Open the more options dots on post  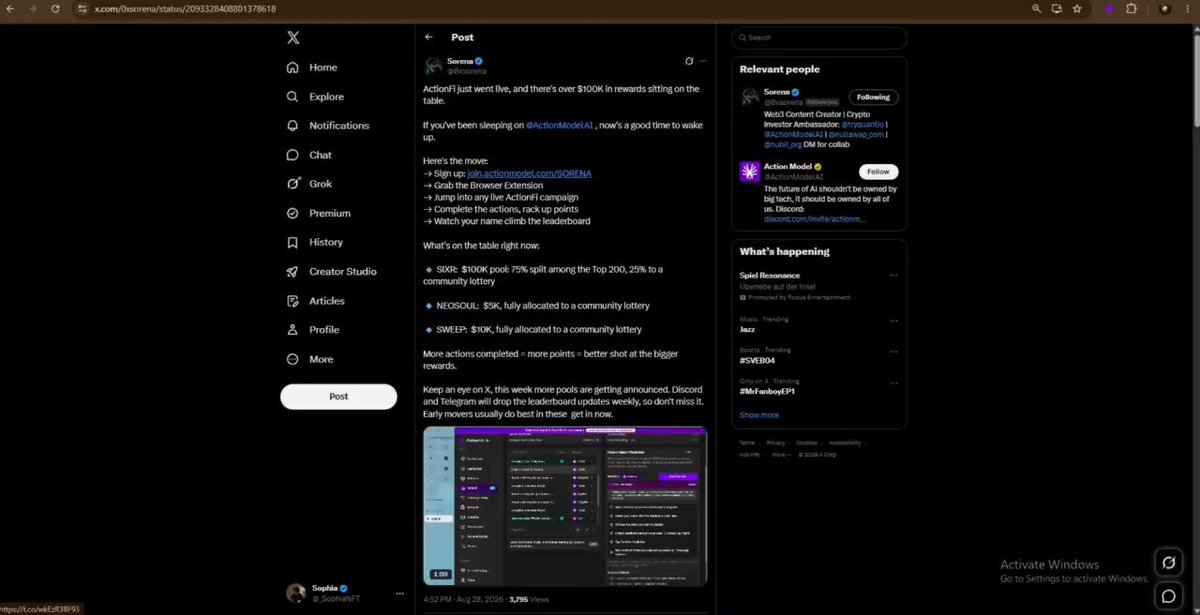pos(702,61)
